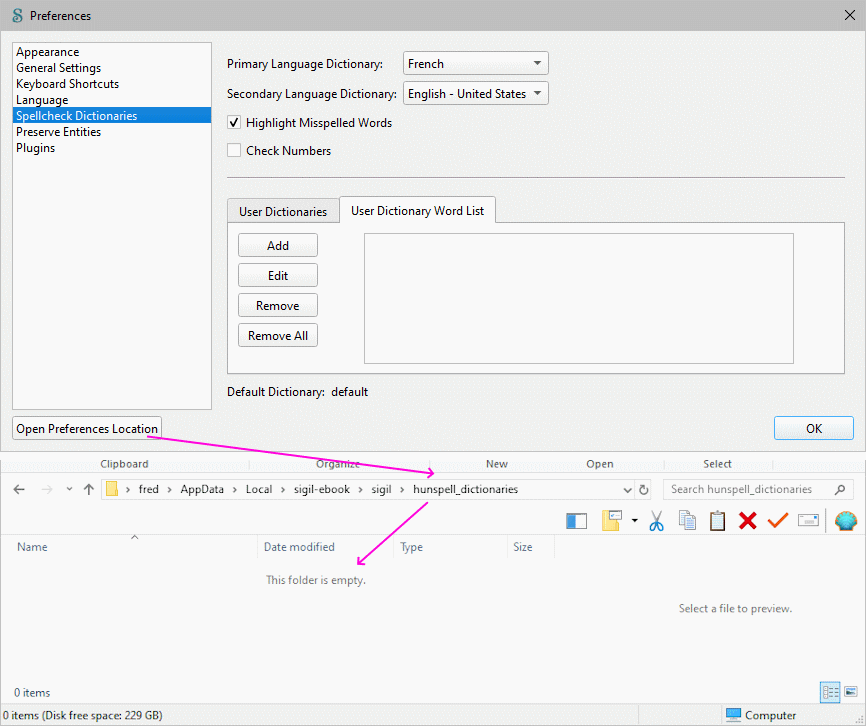Click hunspell_dictionaries in the breadcrumb
866x726 pixels.
point(466,489)
